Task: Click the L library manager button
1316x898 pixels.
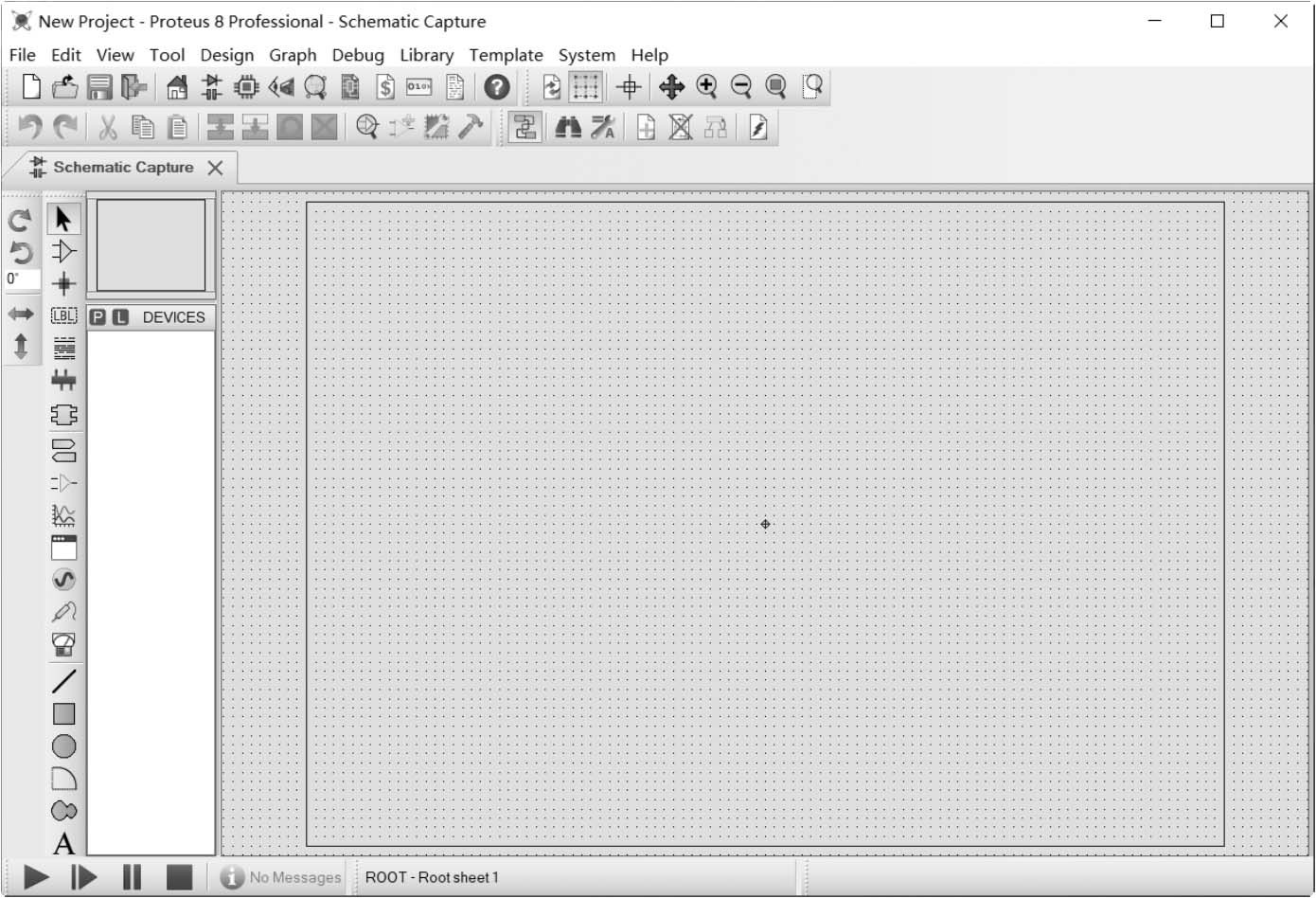Action: pos(120,317)
